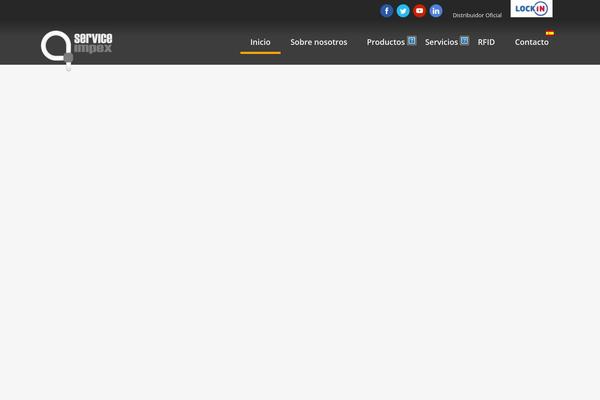Open the Productos menu
This screenshot has width=600, height=400.
(x=386, y=42)
